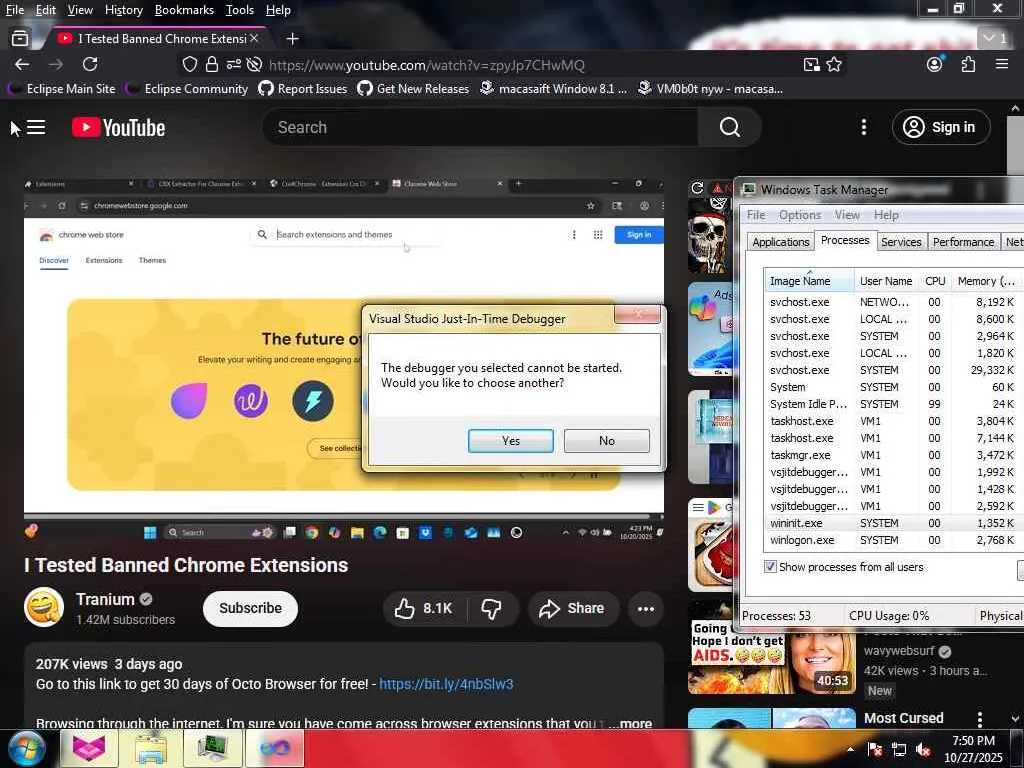The image size is (1024, 768).
Task: Open the Task Manager taskbar icon
Action: 212,748
